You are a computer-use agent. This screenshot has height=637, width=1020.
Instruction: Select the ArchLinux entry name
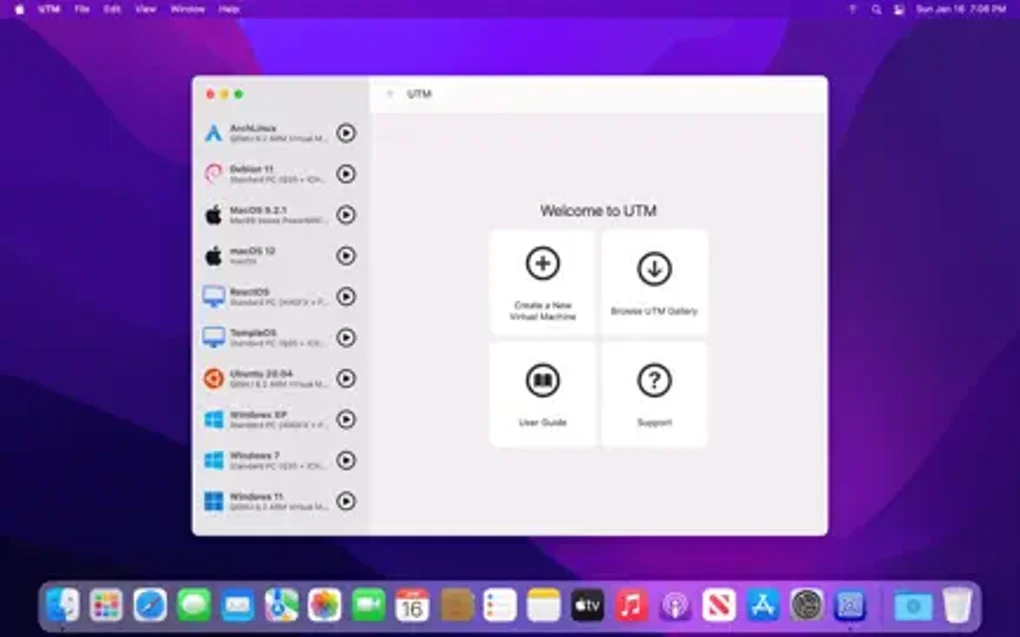[x=253, y=128]
